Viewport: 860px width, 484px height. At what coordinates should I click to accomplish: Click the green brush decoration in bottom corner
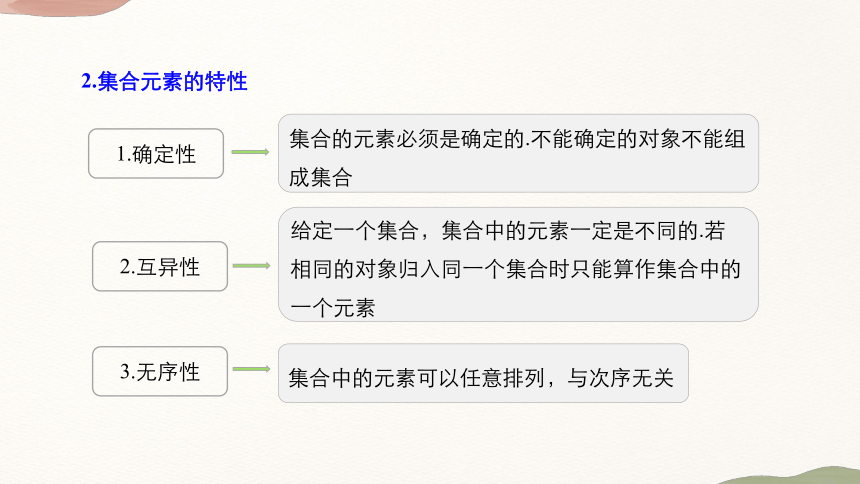click(x=790, y=476)
